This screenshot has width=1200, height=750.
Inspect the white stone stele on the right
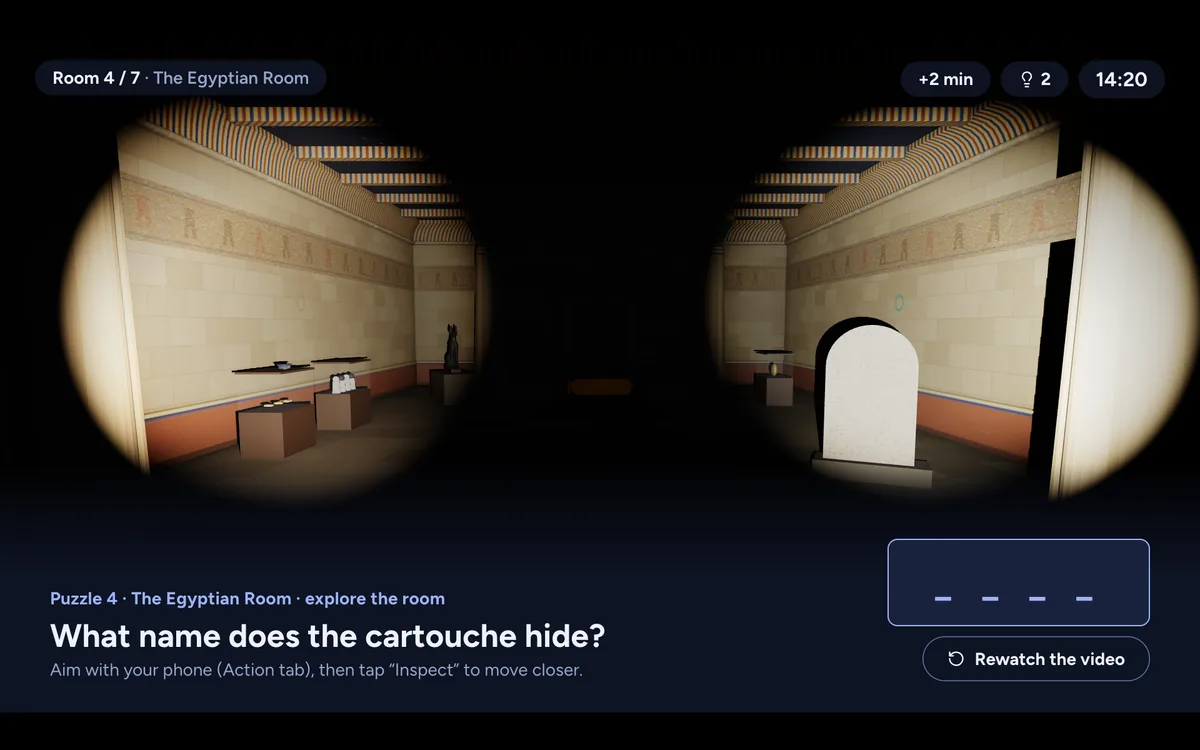point(869,397)
